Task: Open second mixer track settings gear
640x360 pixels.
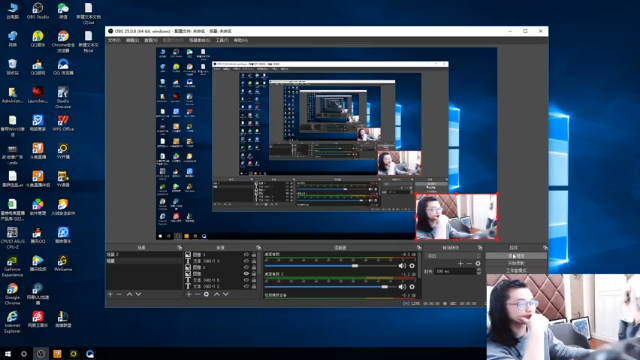Action: 412,287
